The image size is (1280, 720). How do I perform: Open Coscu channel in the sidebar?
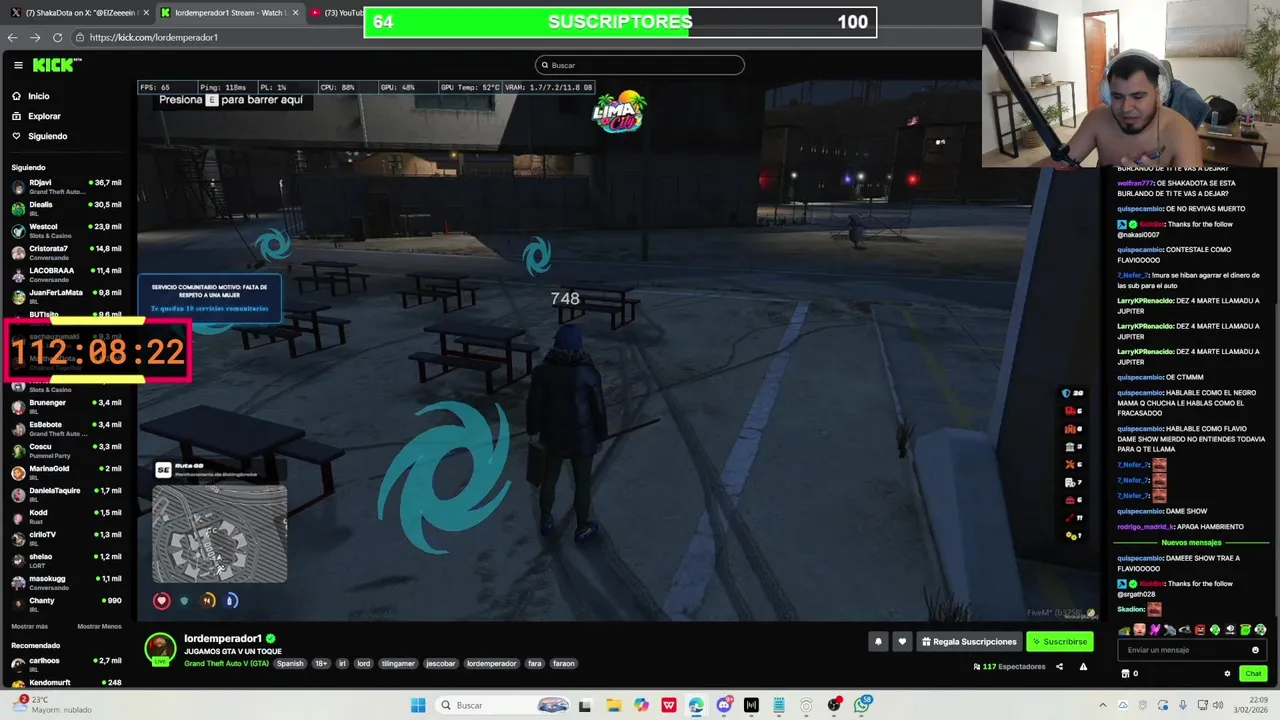(66, 450)
